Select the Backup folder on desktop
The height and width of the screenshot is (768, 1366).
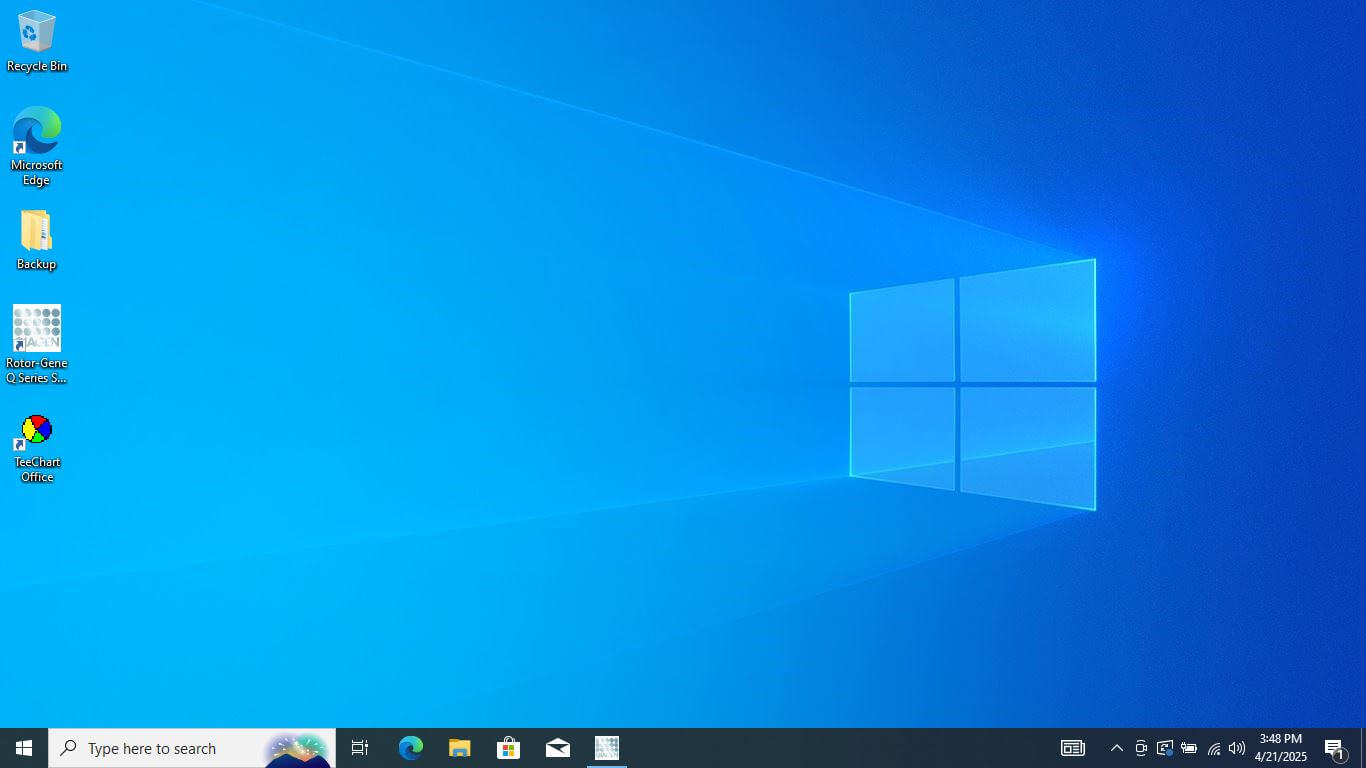point(36,240)
